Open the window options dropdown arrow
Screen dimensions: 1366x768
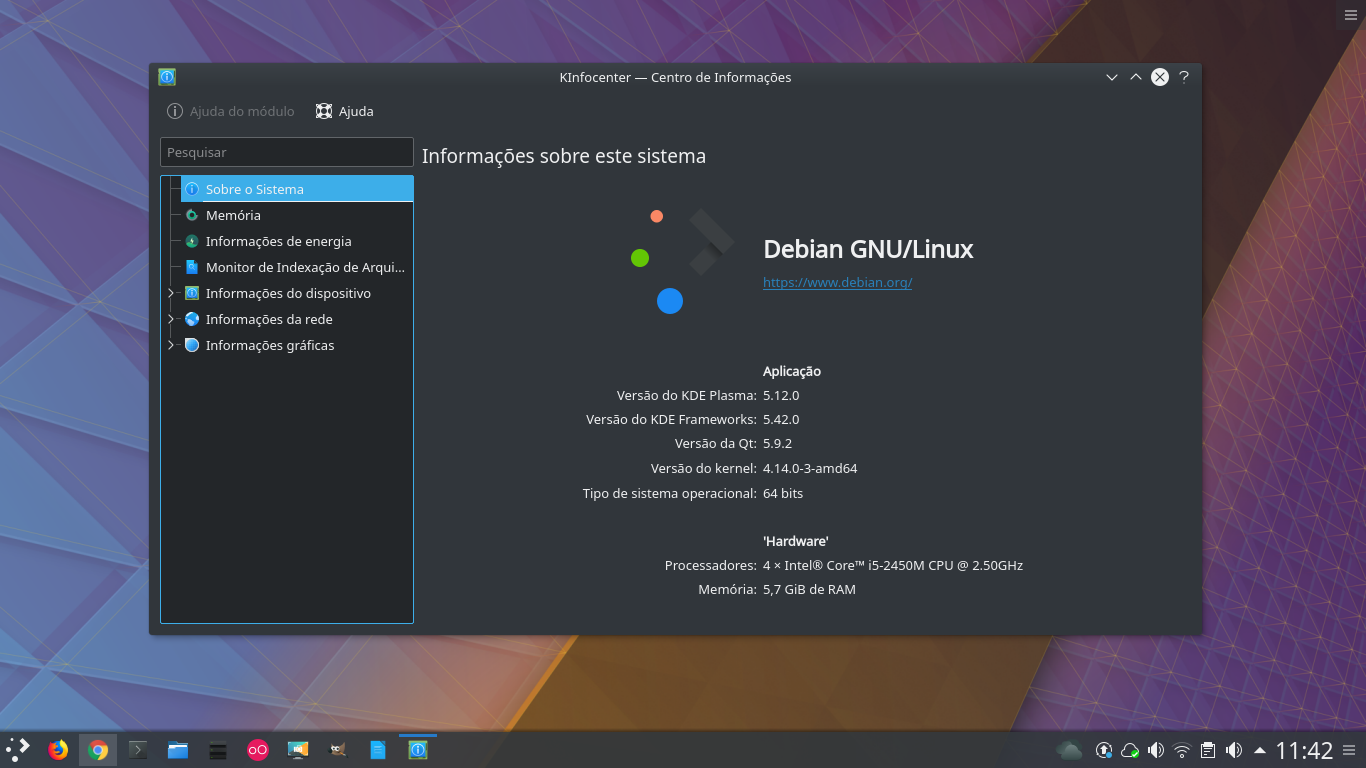coord(1112,77)
